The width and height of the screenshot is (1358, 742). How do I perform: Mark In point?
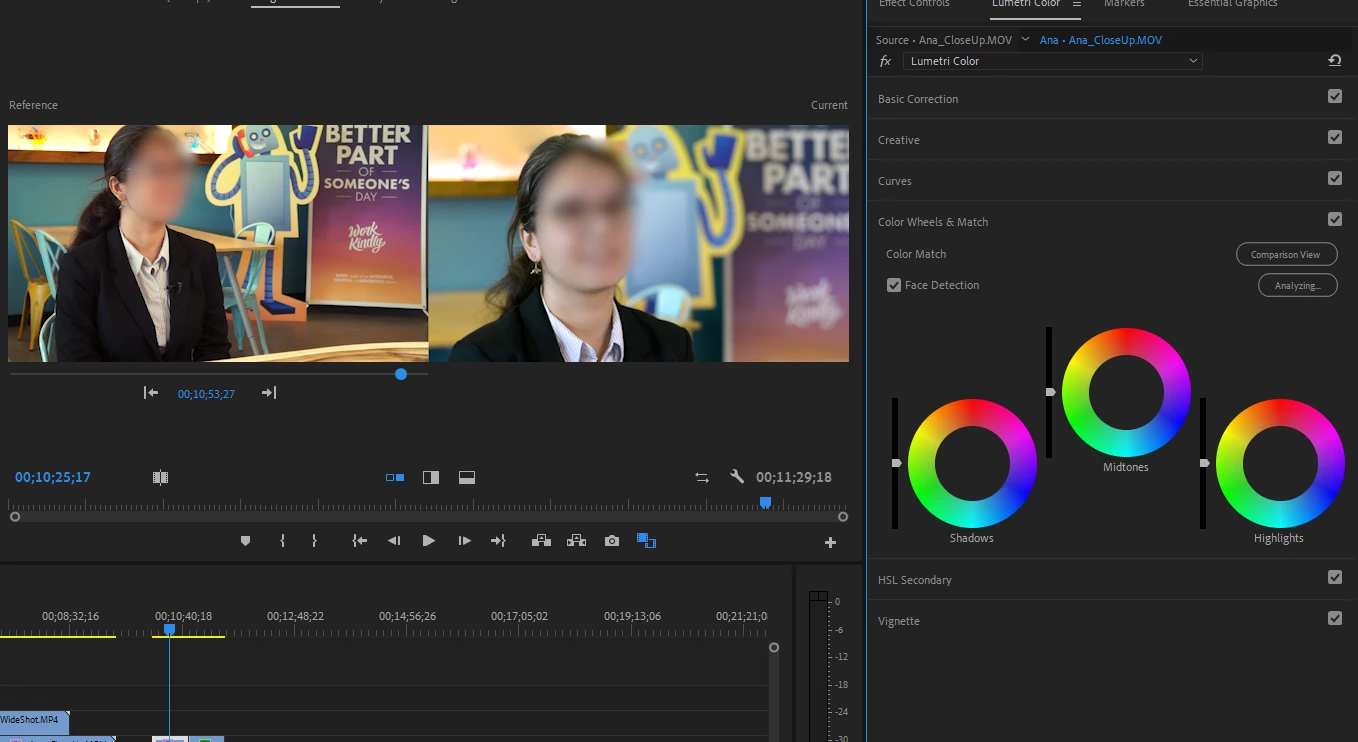click(282, 541)
